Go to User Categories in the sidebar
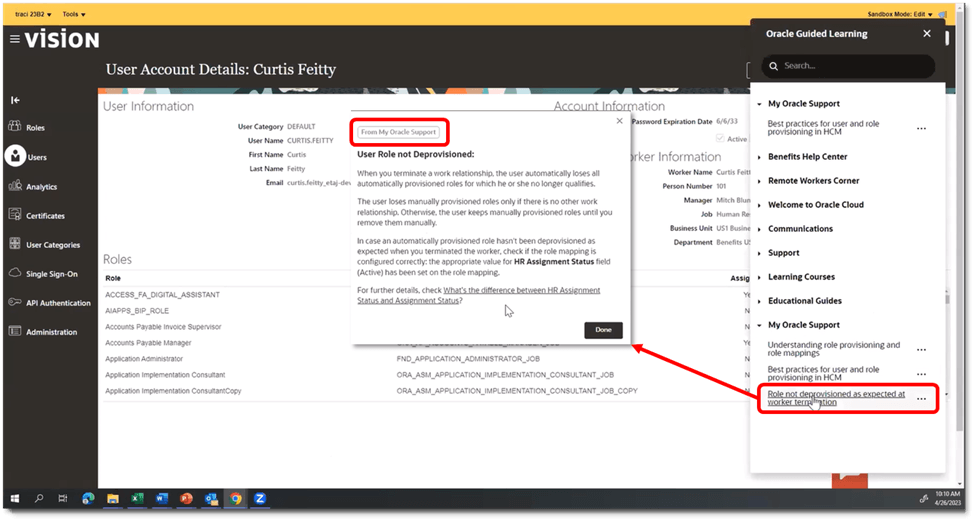 (x=53, y=245)
